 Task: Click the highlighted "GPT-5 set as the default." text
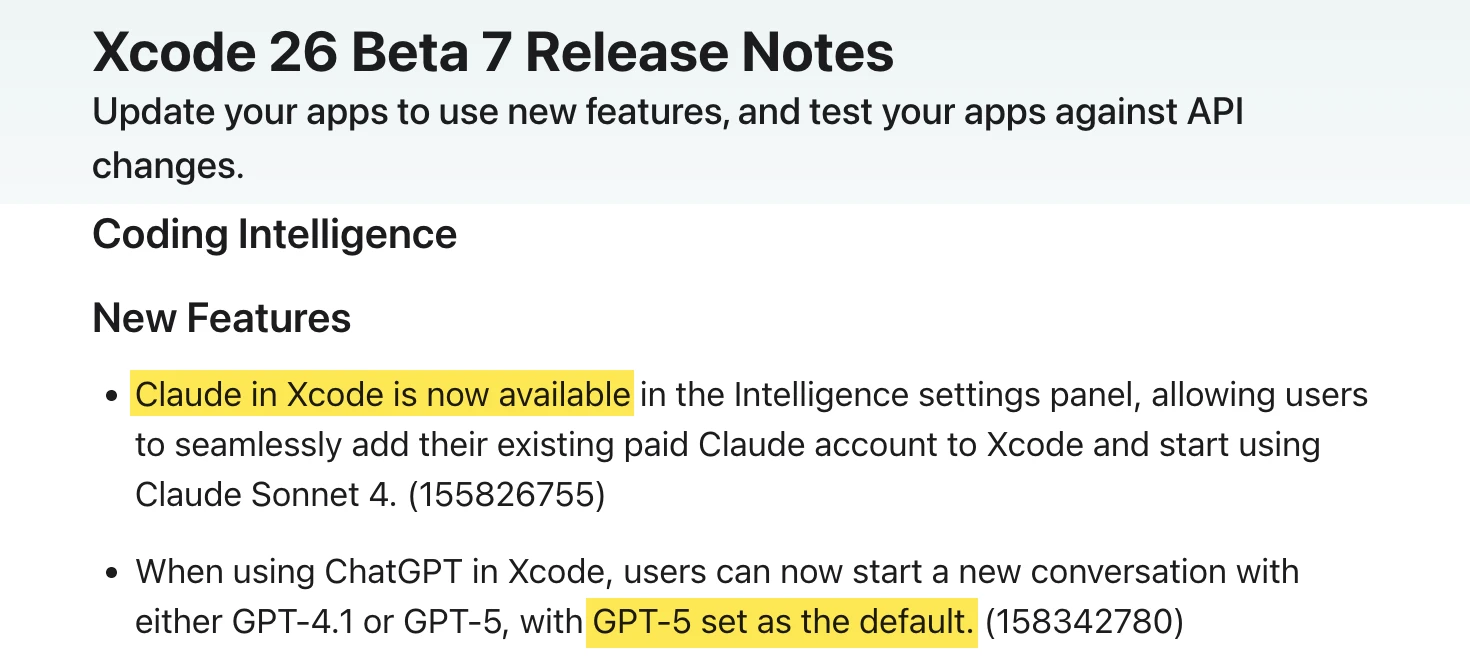tap(781, 622)
